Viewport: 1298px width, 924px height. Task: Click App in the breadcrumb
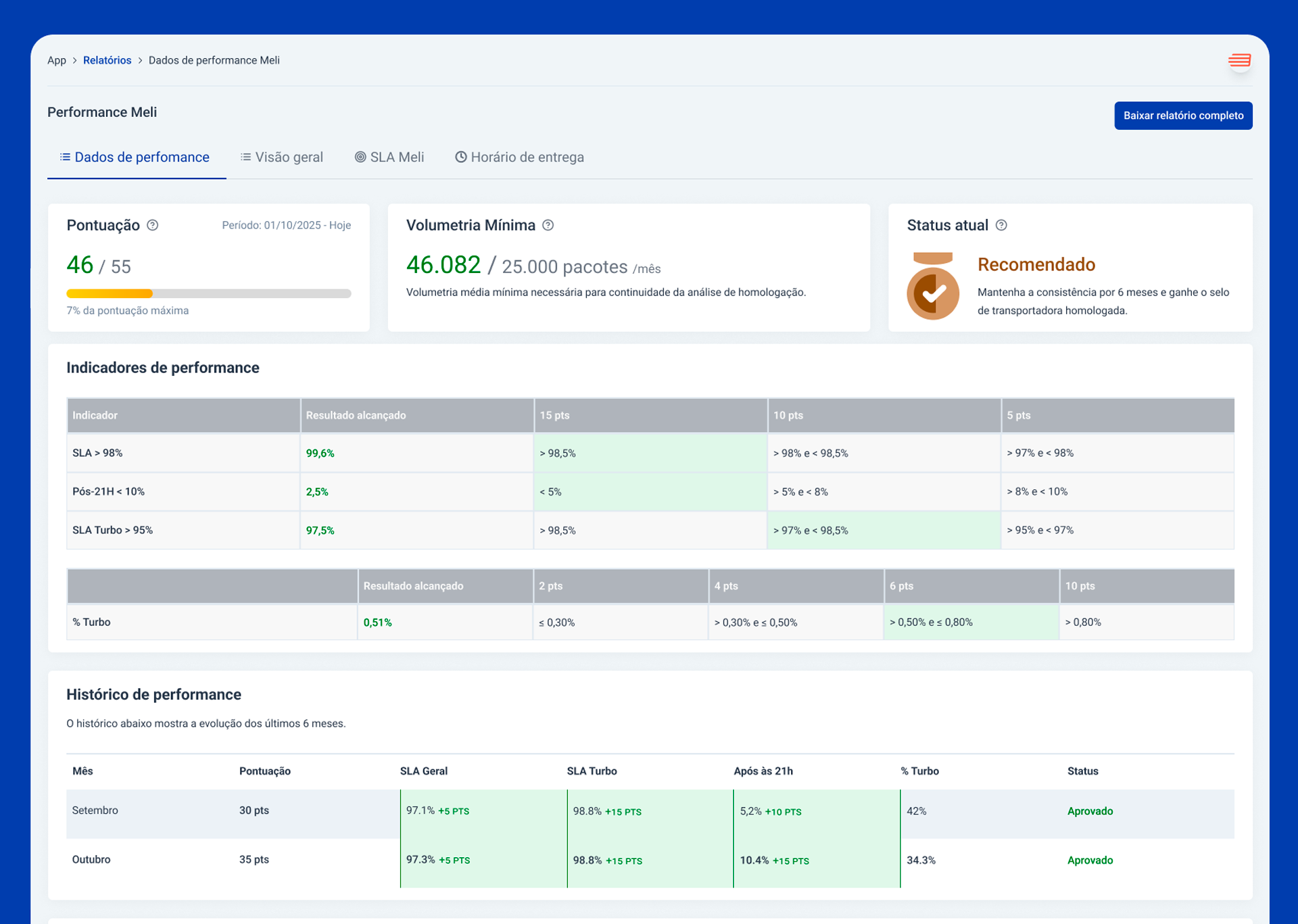57,60
